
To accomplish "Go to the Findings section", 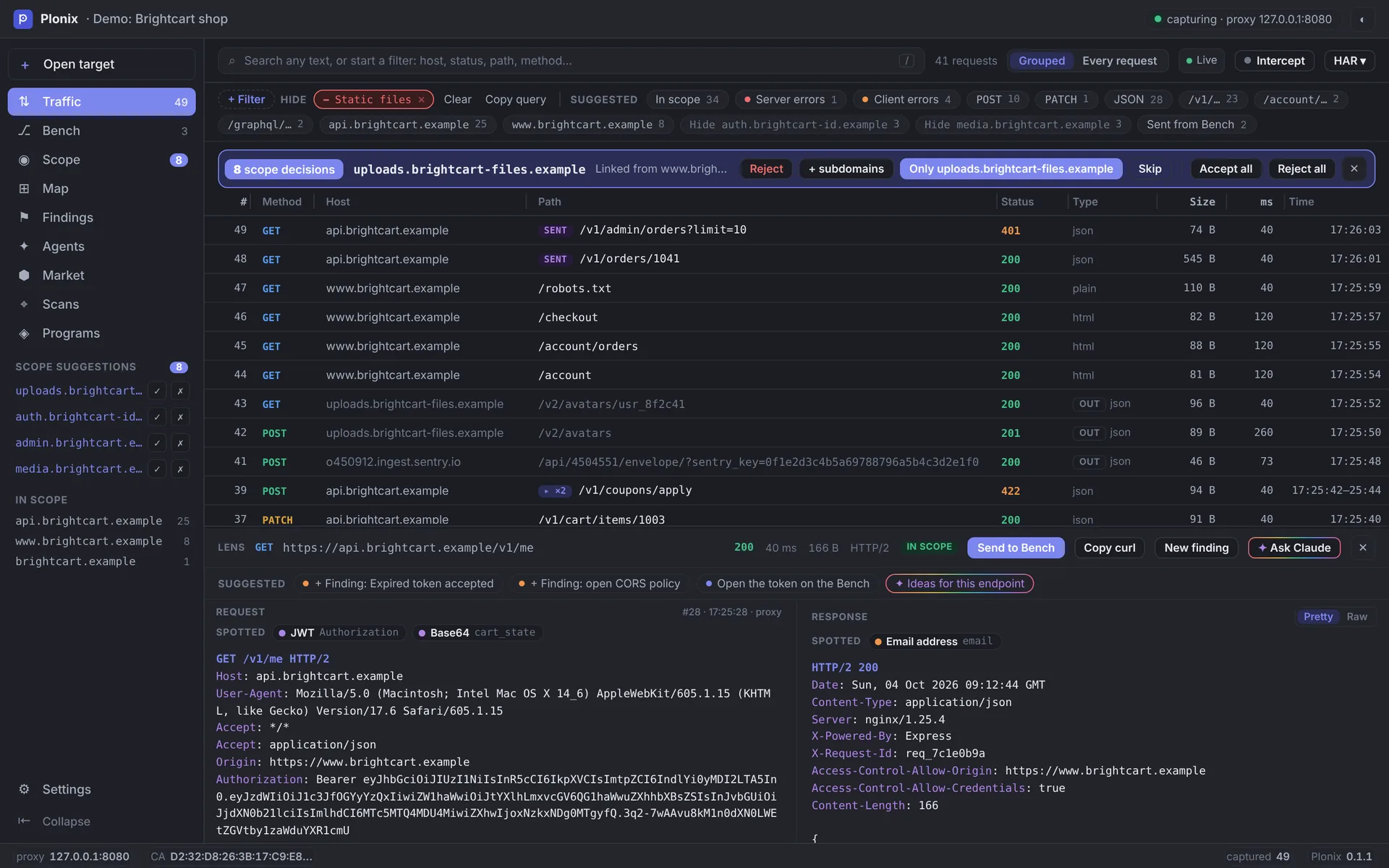I will click(101, 218).
